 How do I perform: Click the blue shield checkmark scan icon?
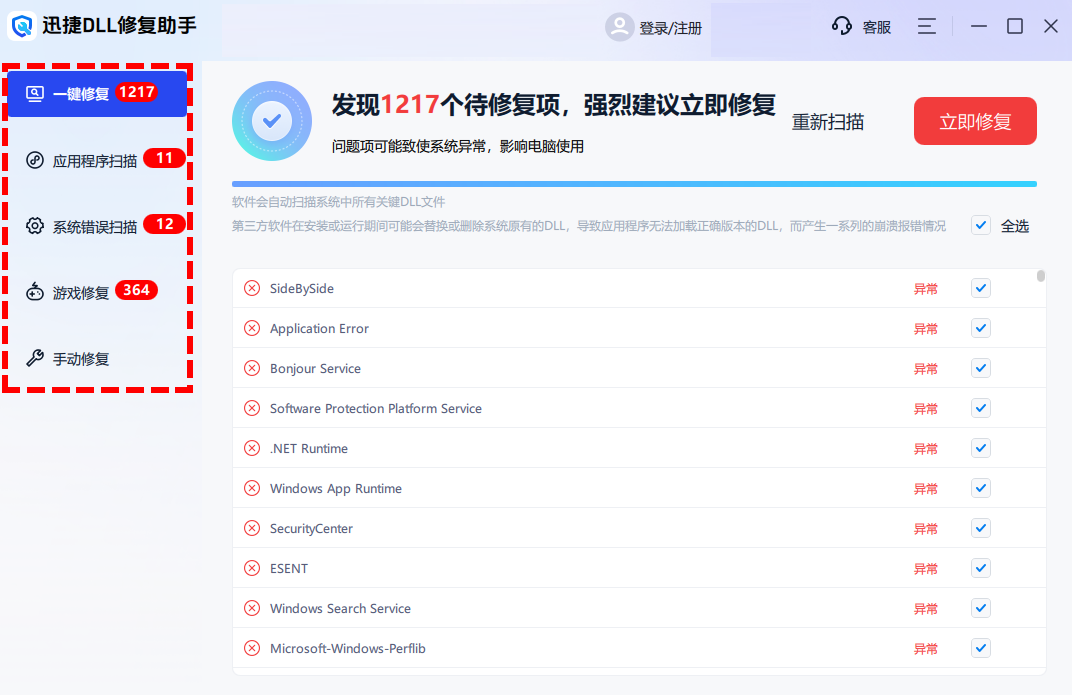click(x=271, y=121)
